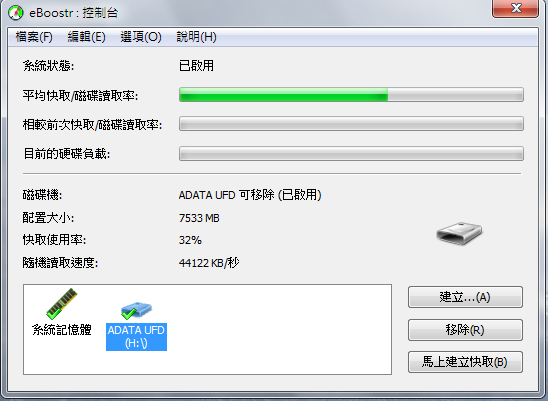This screenshot has width=548, height=401.
Task: Click the 目前的硬碟負載 progress bar
Action: click(351, 153)
